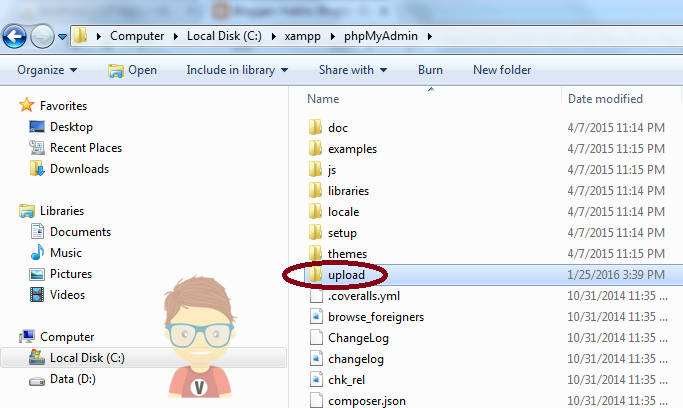Select the browse_foreigners file icon
This screenshot has height=408, width=683.
(x=316, y=317)
